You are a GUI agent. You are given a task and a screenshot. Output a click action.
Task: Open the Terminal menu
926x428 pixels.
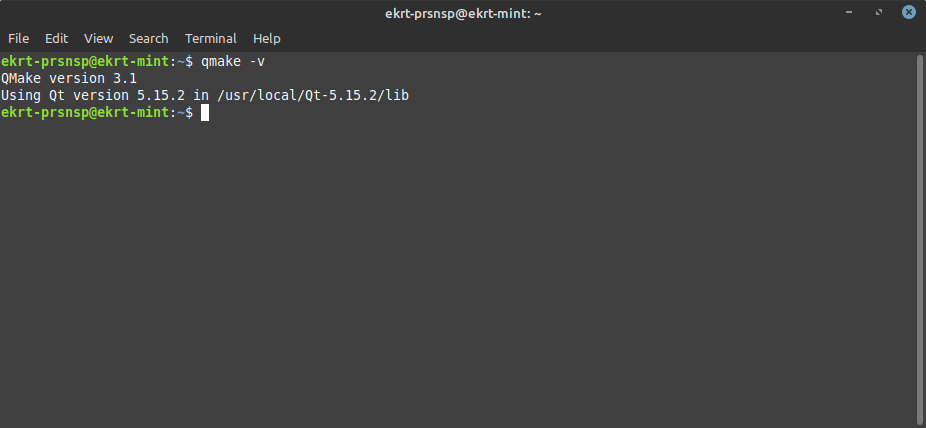pos(210,38)
